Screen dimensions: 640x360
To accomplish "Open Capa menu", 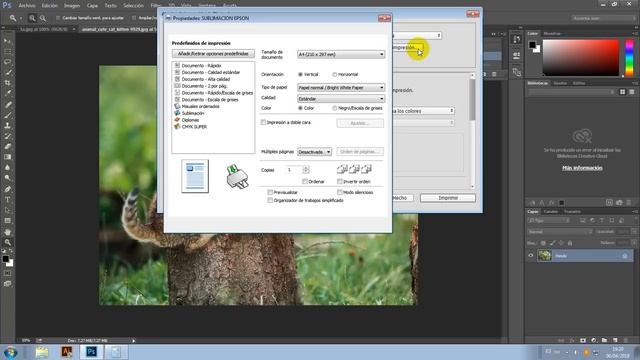I will 92,6.
